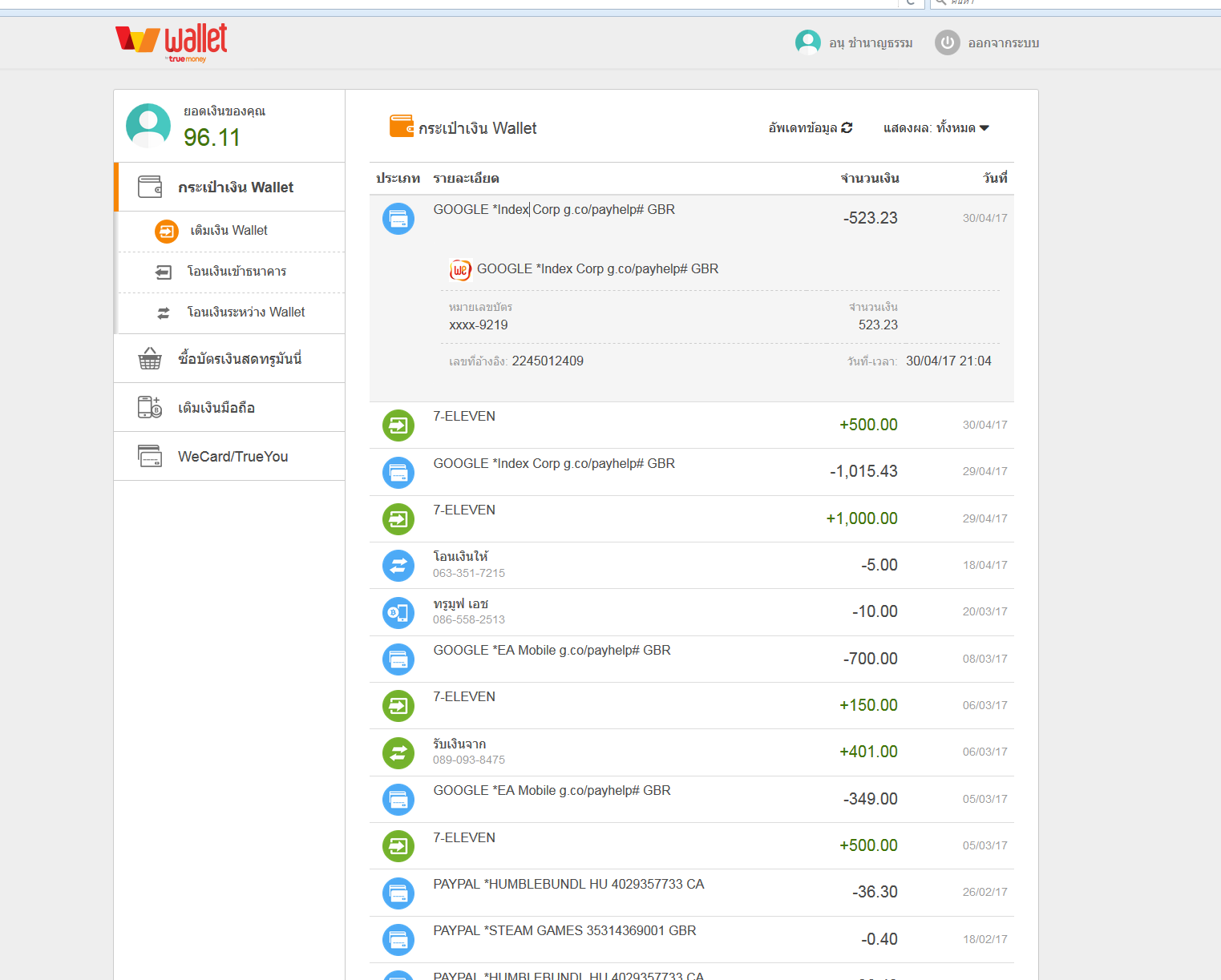The height and width of the screenshot is (980, 1221).
Task: Click the Wallet-to-Wallet transfer arrows icon
Action: pos(164,313)
